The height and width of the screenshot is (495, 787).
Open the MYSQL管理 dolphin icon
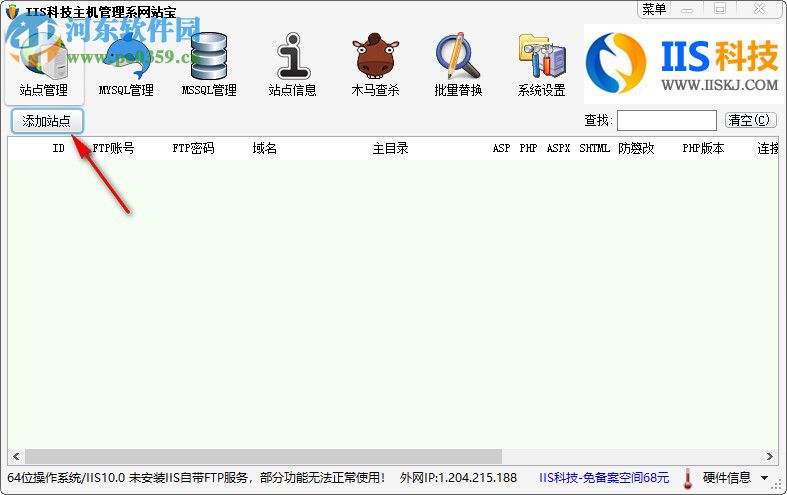126,64
